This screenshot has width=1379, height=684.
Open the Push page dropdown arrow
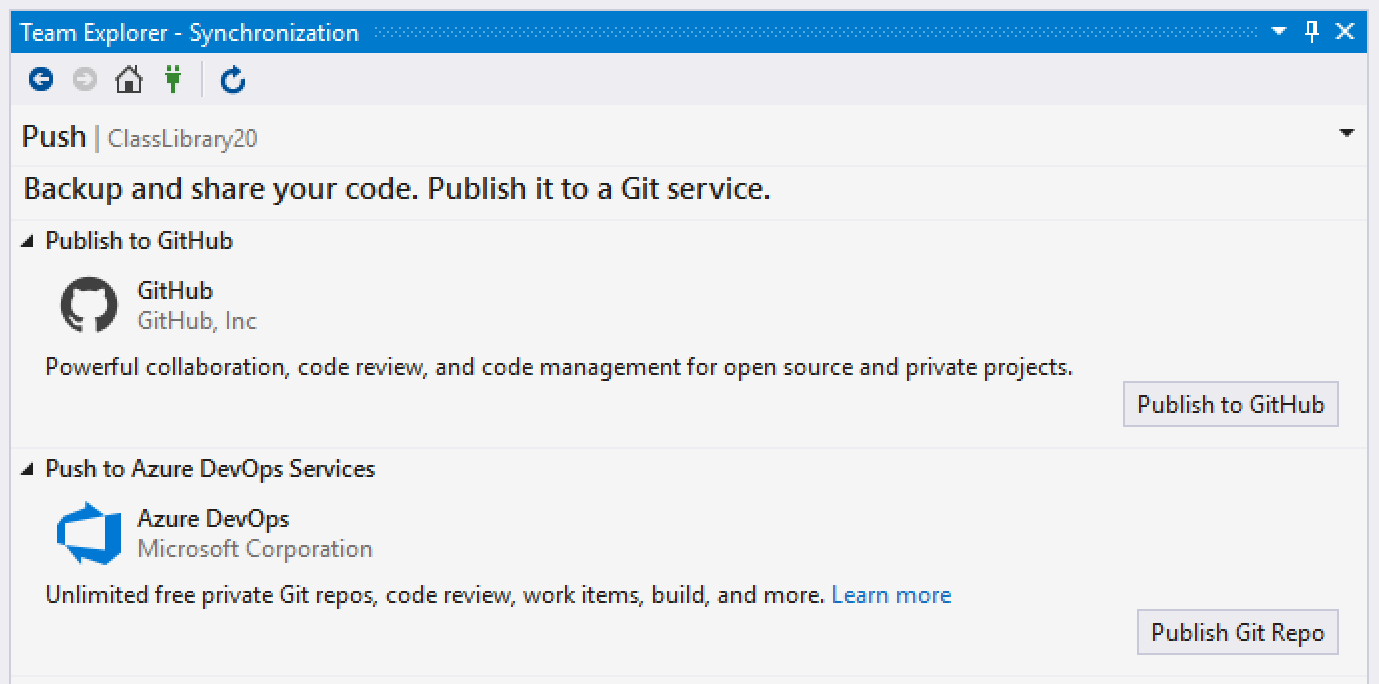click(1347, 134)
